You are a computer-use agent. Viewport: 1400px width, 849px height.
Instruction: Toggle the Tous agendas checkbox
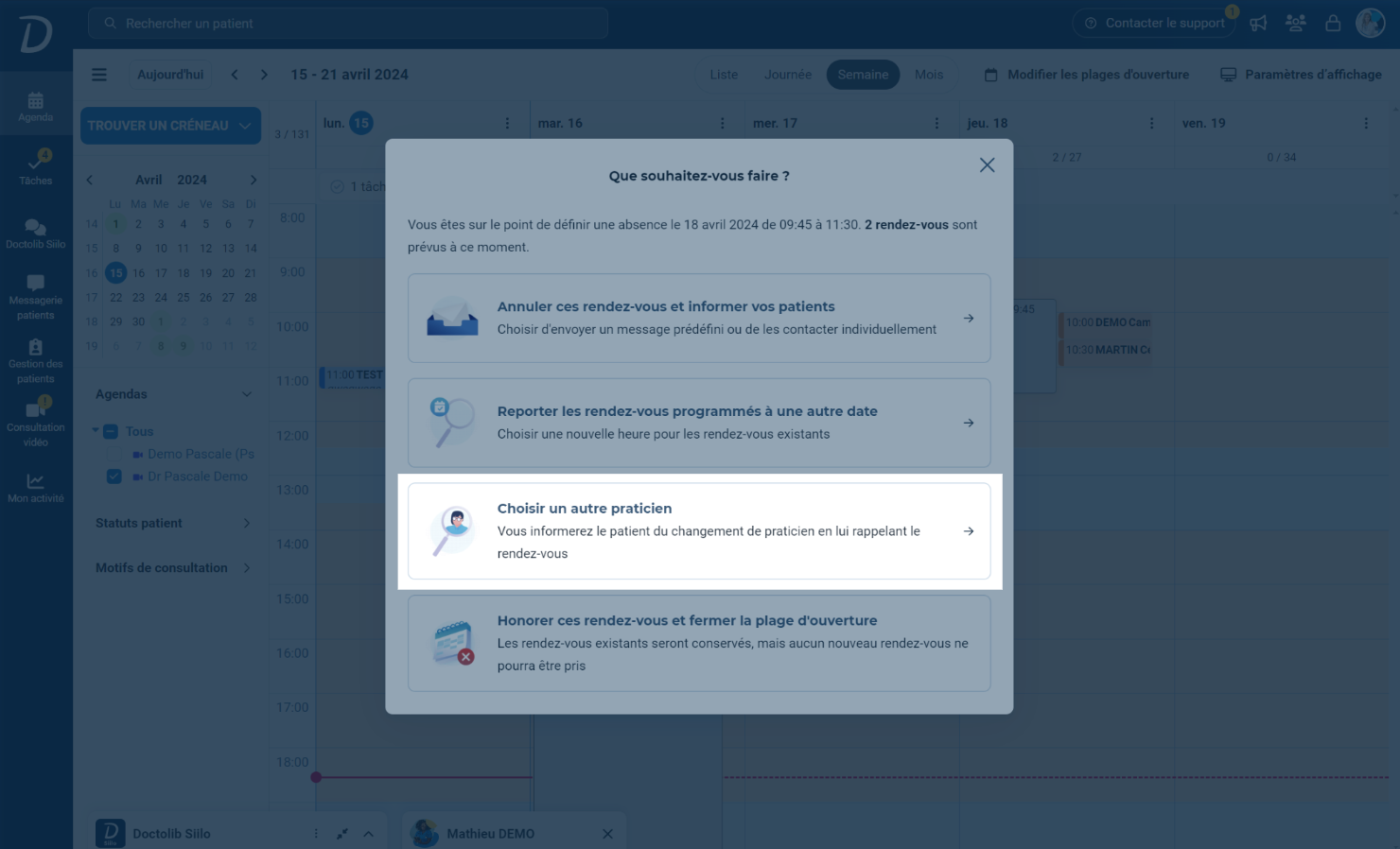(x=111, y=431)
